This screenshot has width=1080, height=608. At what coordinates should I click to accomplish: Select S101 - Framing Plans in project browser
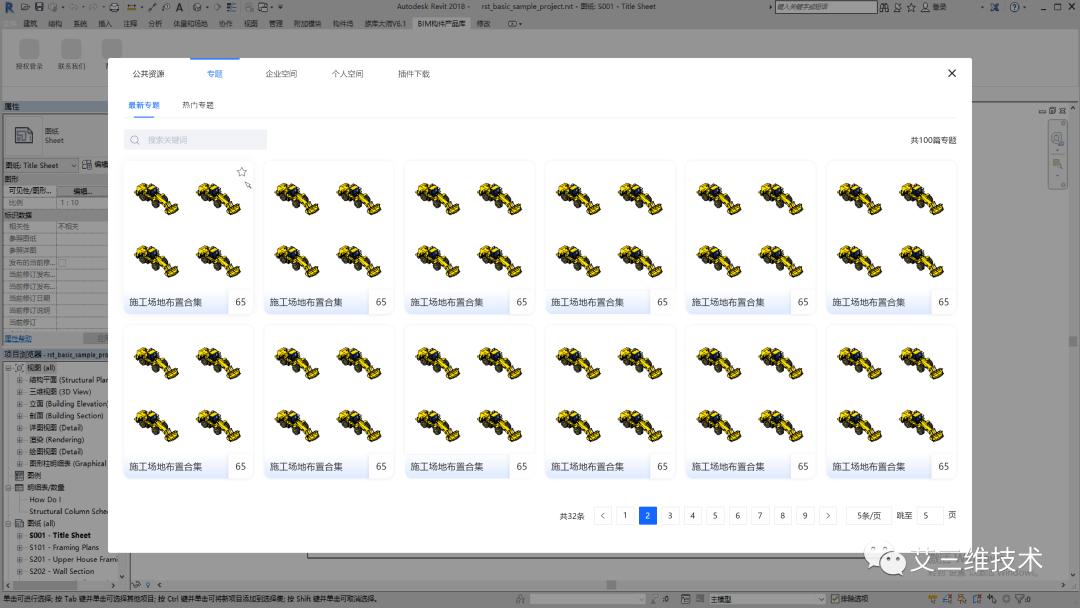[64, 547]
